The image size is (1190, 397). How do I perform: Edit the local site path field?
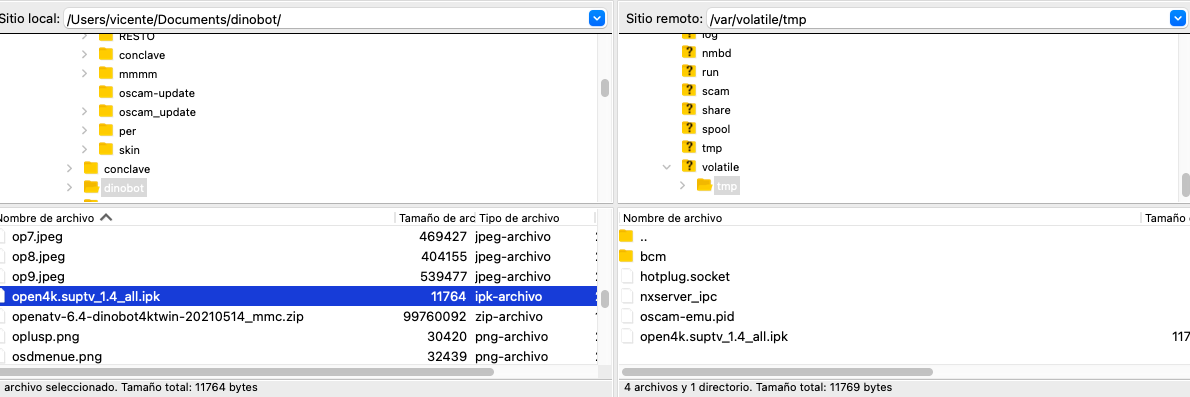pos(326,18)
